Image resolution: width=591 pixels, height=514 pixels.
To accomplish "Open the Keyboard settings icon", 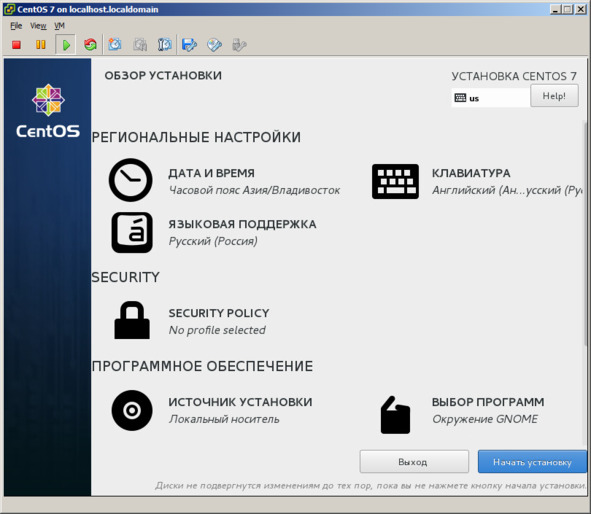I will click(395, 181).
